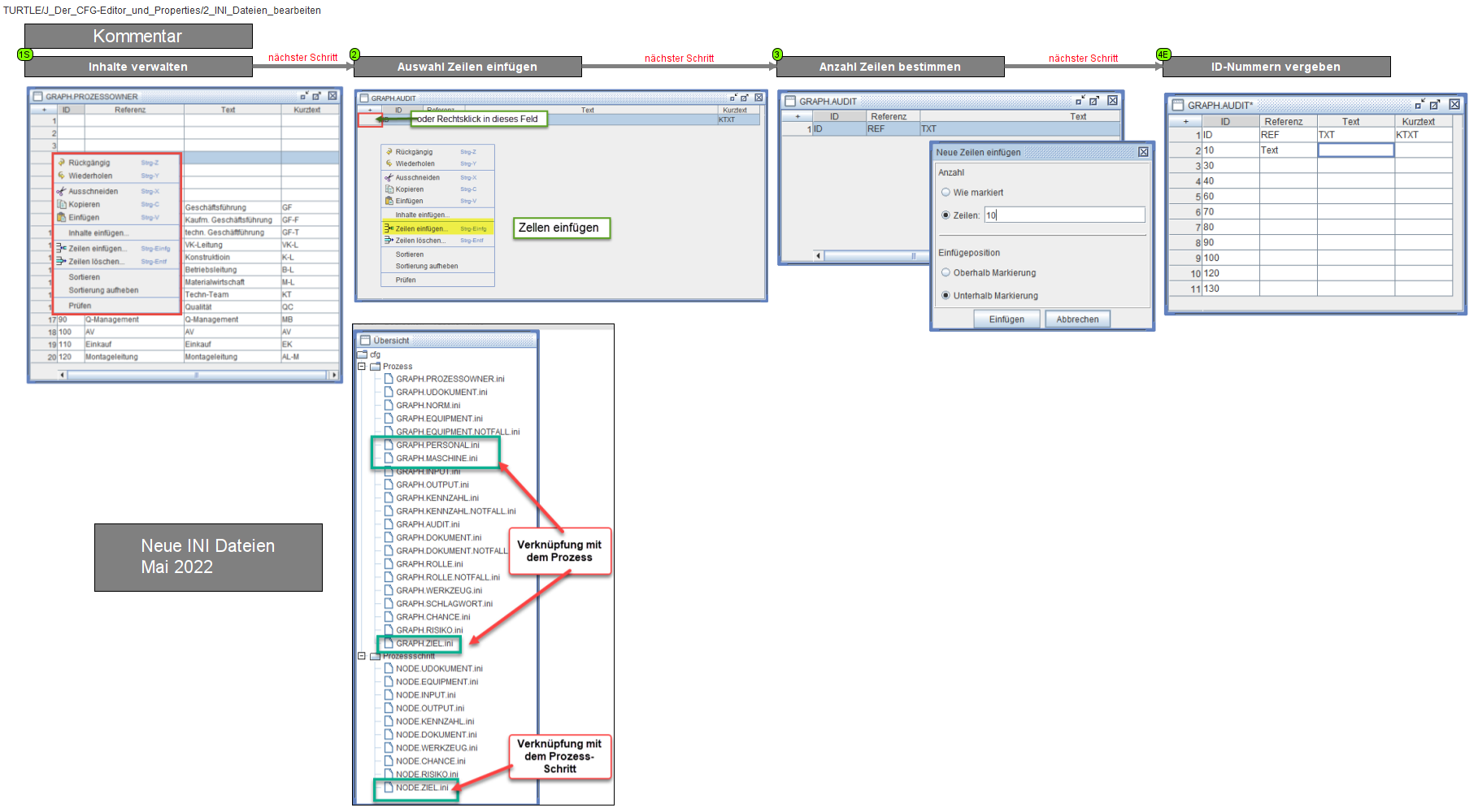1478x812 pixels.
Task: Click the left scroll arrow in GRAPH.PROZESSOWNER
Action: [x=63, y=375]
